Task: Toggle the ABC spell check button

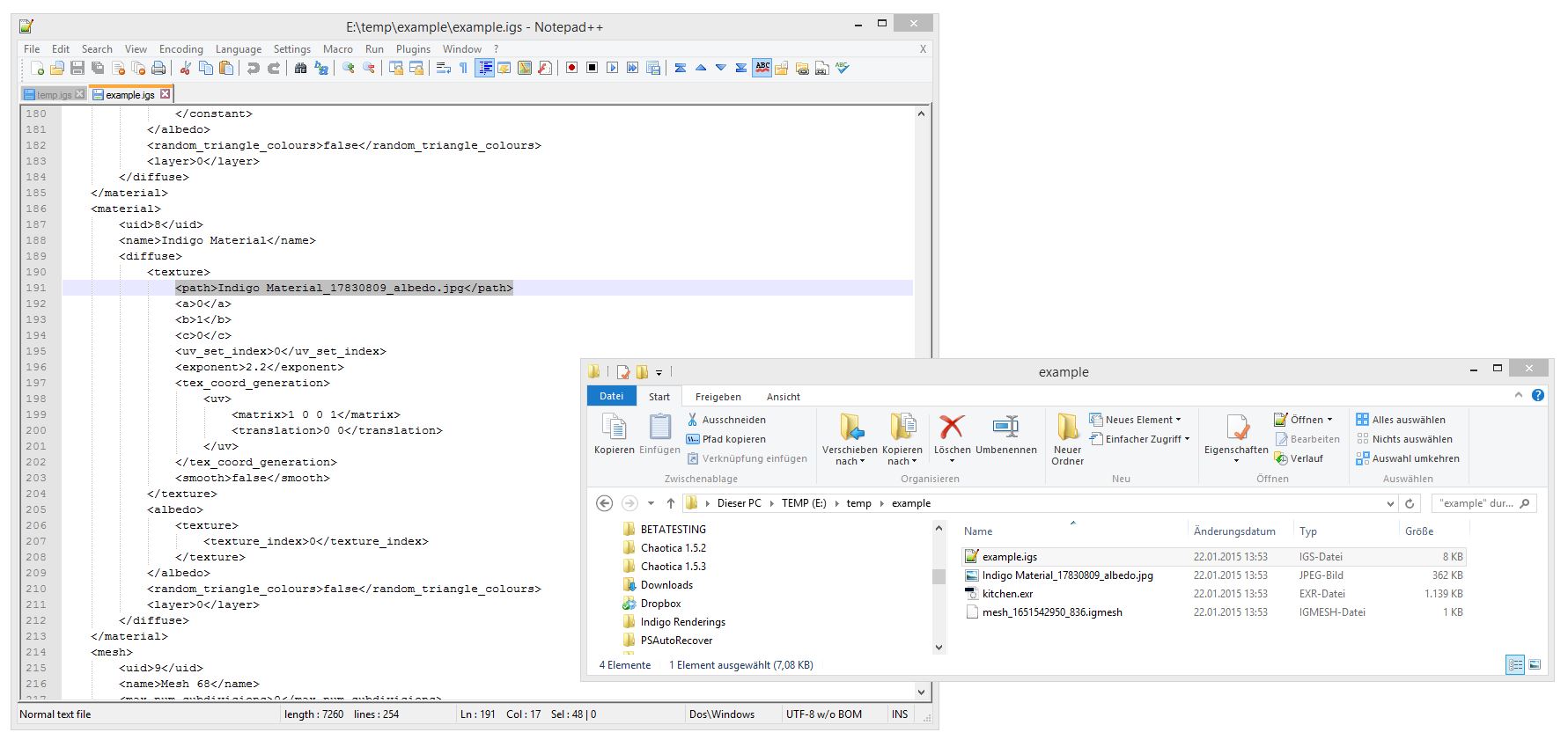Action: pyautogui.click(x=762, y=68)
